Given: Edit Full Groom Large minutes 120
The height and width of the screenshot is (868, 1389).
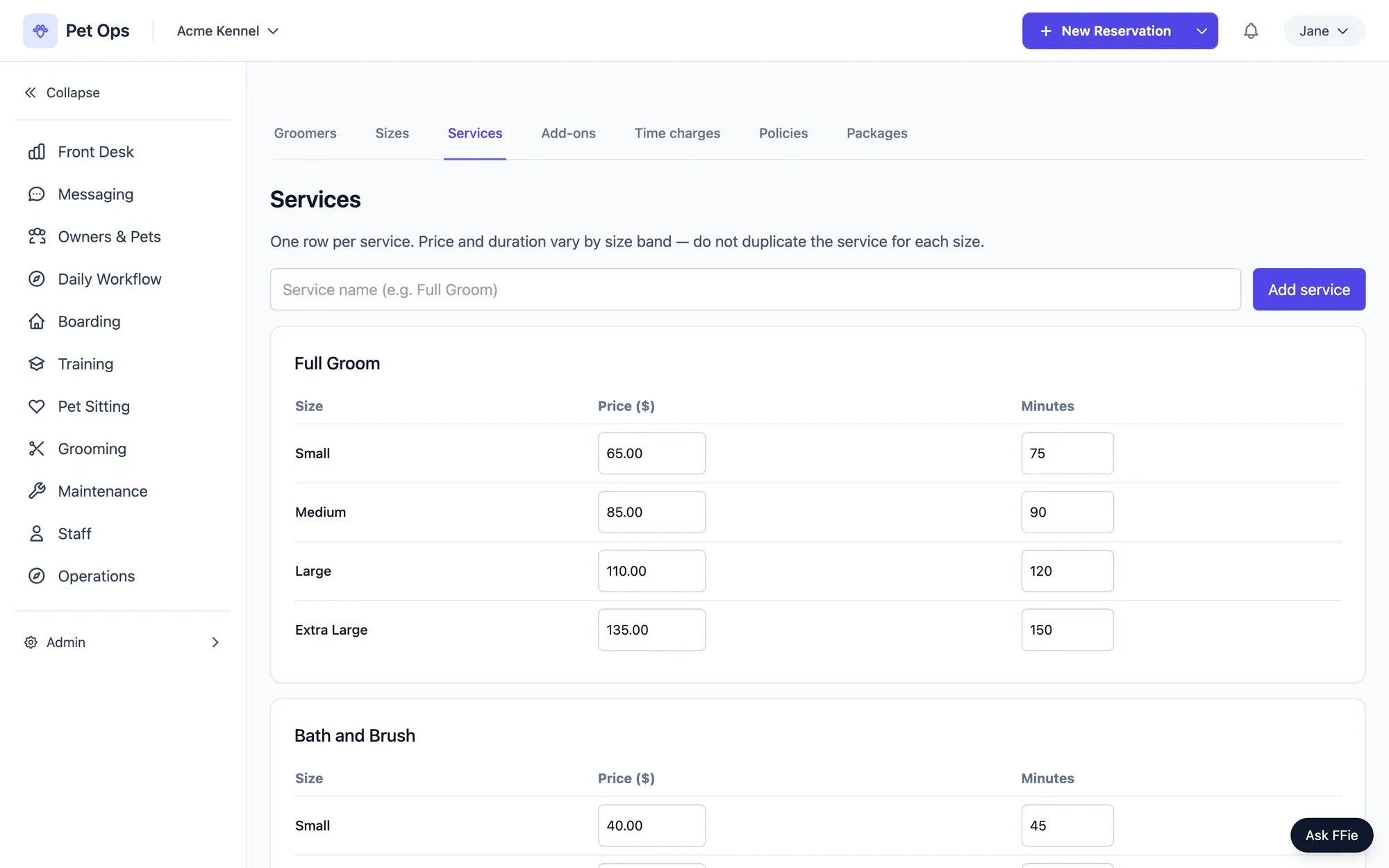Looking at the screenshot, I should [1067, 571].
